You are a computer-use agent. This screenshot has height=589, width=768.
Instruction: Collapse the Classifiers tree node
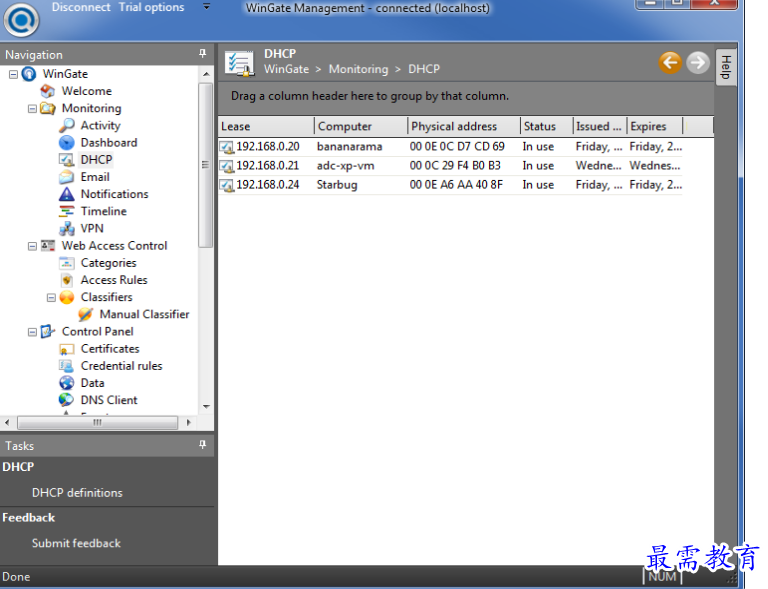[x=51, y=298]
